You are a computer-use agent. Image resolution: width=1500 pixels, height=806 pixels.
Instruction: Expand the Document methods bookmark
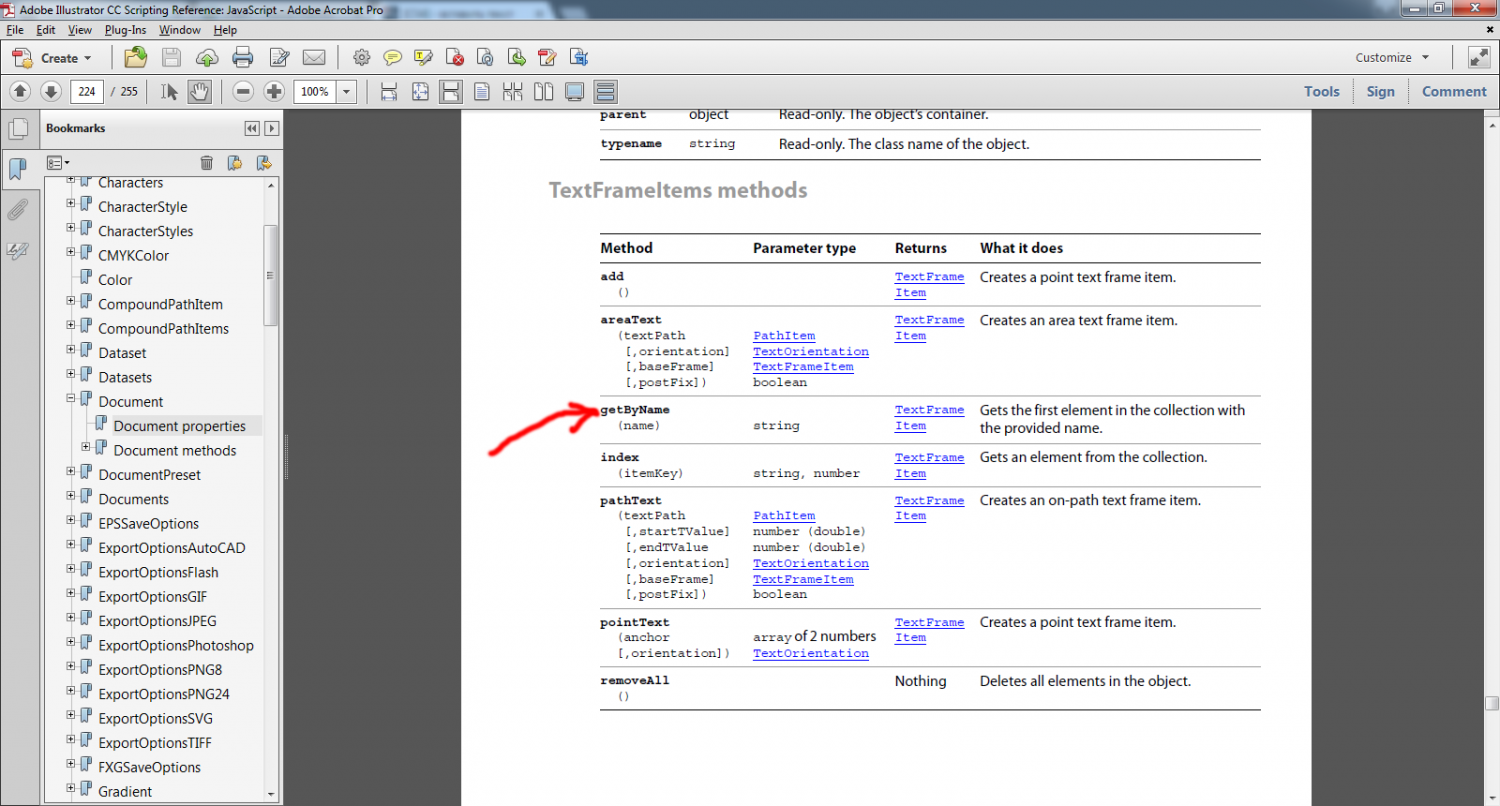86,449
